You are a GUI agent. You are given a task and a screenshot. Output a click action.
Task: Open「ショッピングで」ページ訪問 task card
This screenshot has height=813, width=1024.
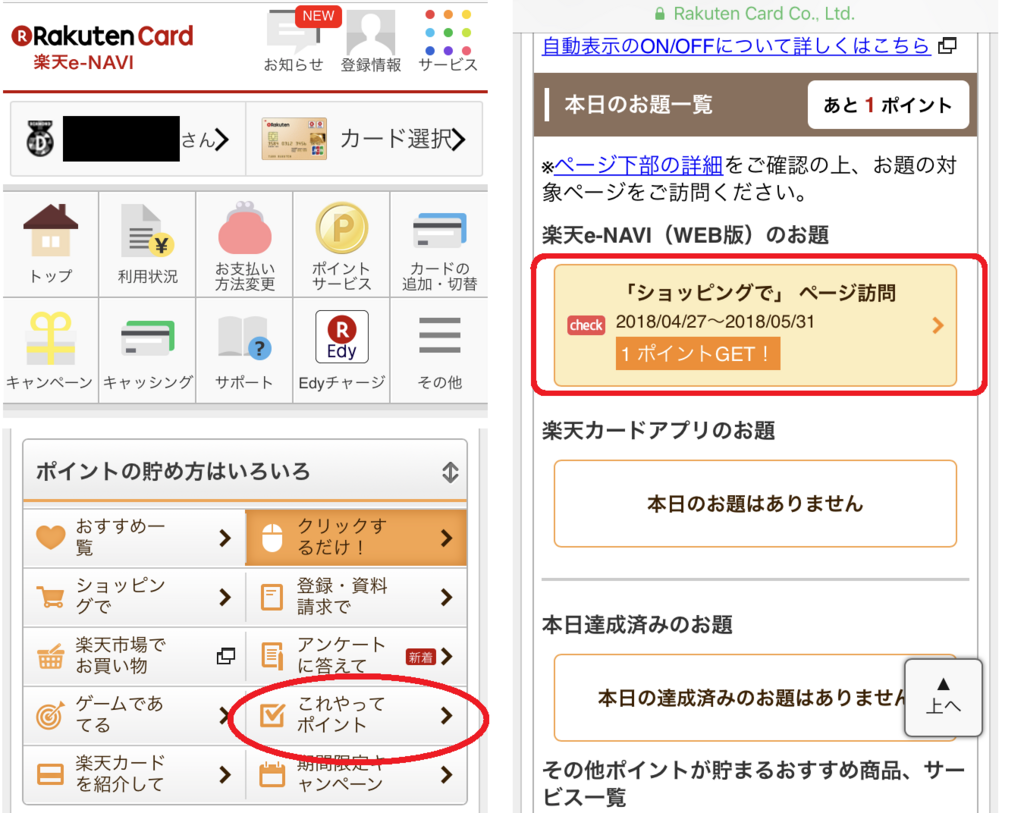pyautogui.click(x=756, y=325)
